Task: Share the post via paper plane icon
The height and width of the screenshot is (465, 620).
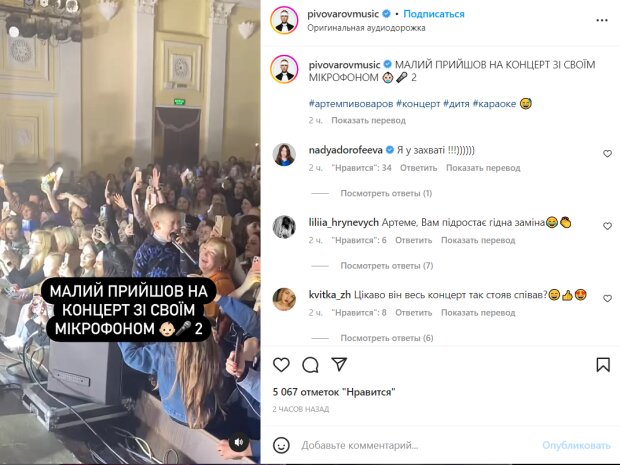Action: 339,364
